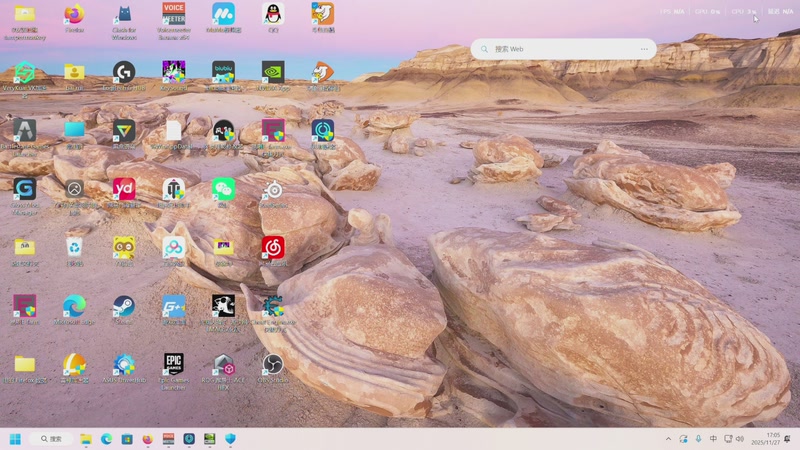Open the Cheat Engine desktop shortcut
Viewport: 800px width, 450px height.
pyautogui.click(x=273, y=313)
